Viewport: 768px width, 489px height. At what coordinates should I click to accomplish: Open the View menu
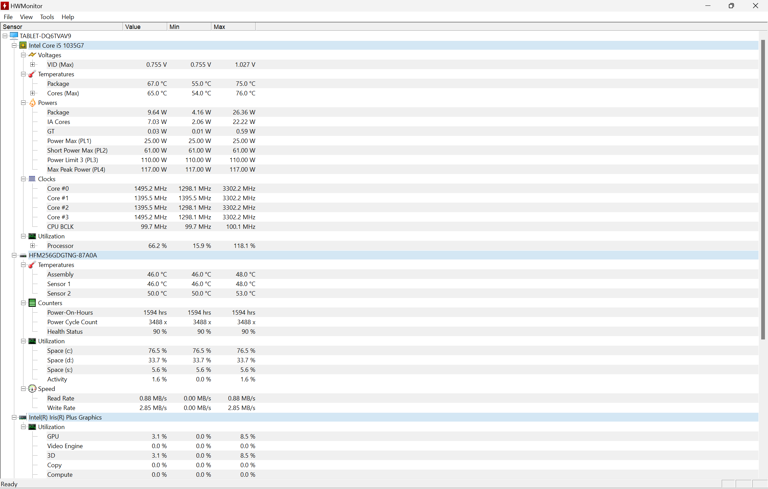point(26,17)
